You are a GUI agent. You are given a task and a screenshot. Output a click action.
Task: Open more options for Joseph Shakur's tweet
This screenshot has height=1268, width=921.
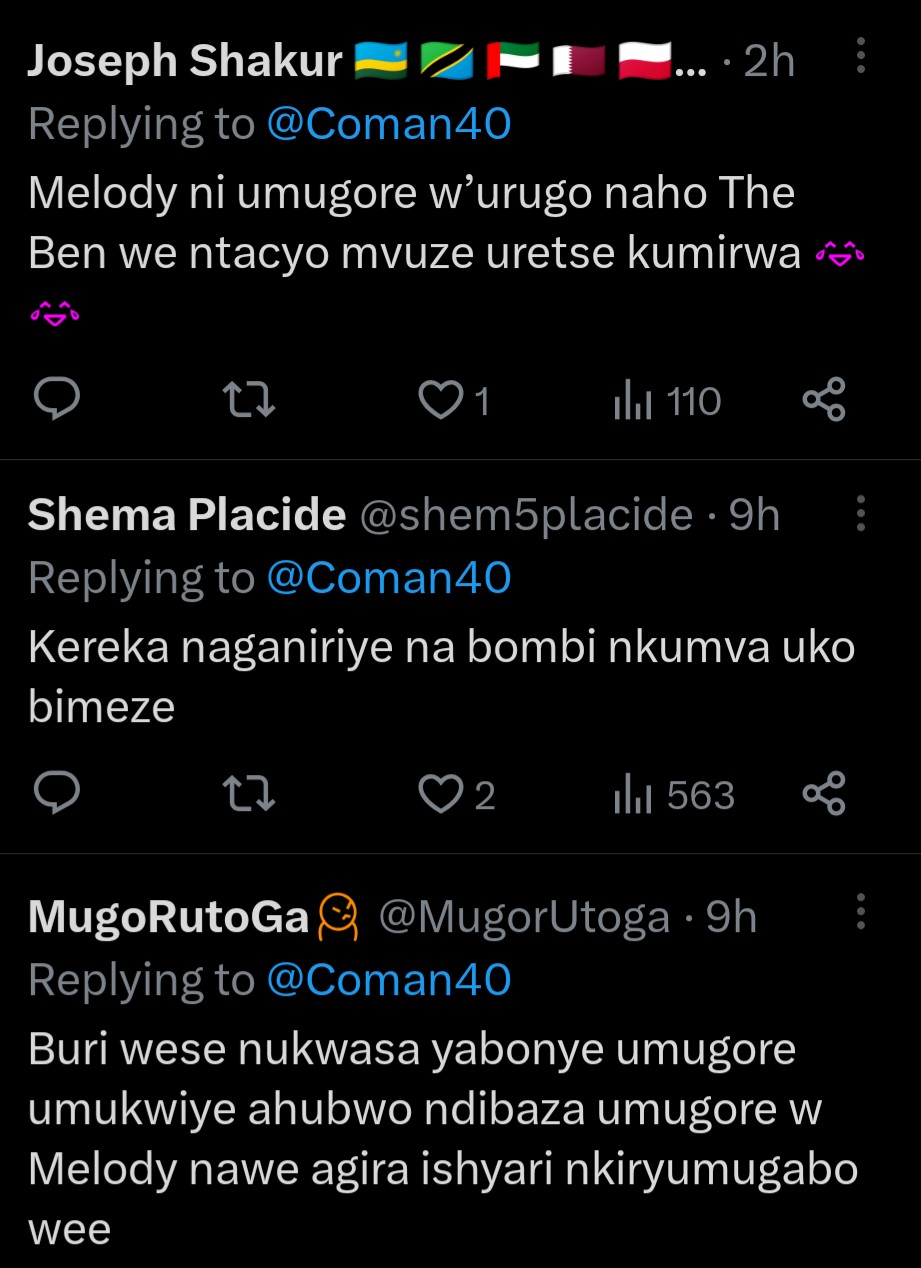861,58
